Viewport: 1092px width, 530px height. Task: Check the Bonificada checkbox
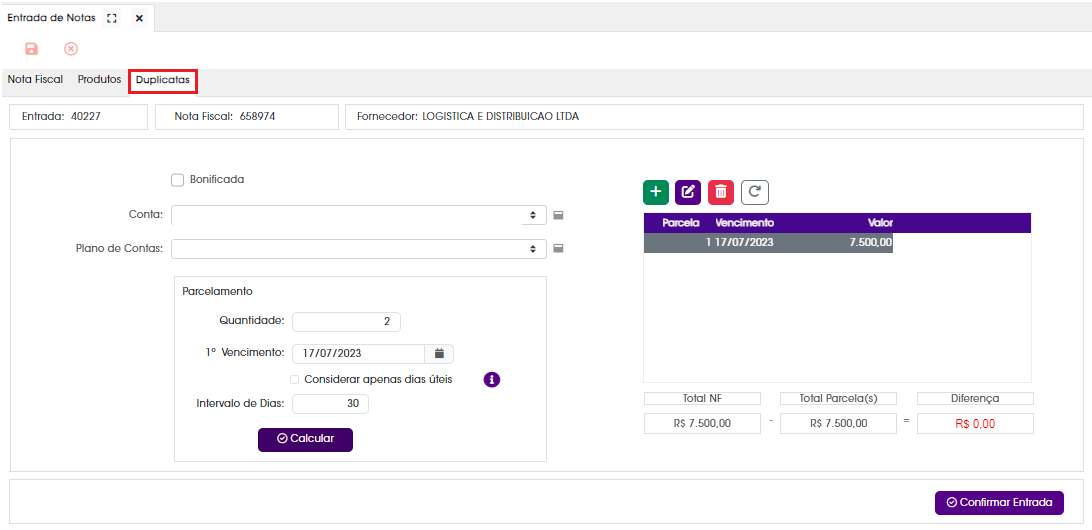point(177,180)
